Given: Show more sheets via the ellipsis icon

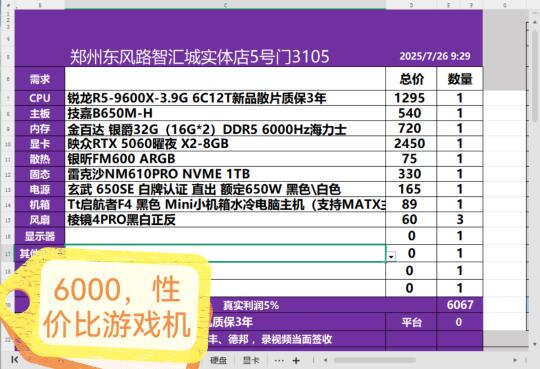Looking at the screenshot, I should click(279, 361).
